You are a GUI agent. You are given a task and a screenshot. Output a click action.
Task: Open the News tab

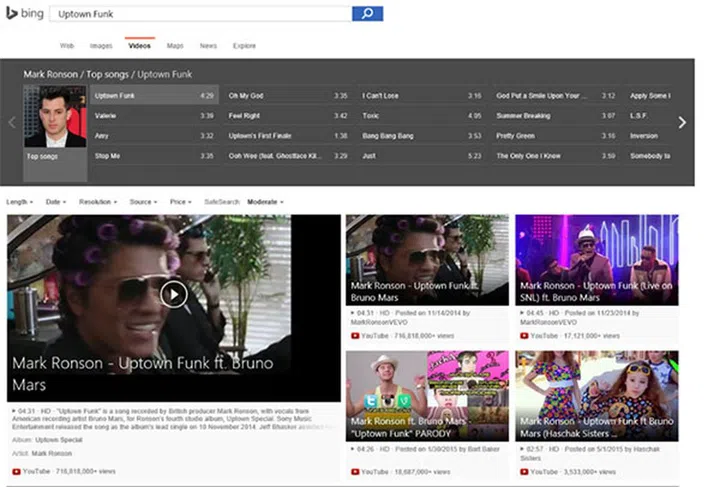208,45
